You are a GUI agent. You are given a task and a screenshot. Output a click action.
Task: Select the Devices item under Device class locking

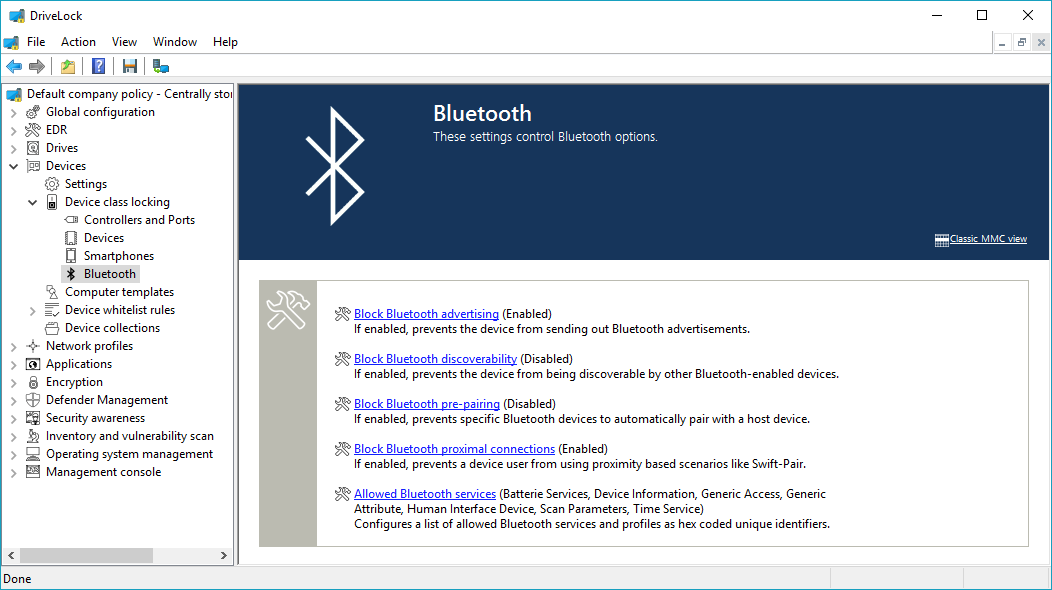pos(103,238)
